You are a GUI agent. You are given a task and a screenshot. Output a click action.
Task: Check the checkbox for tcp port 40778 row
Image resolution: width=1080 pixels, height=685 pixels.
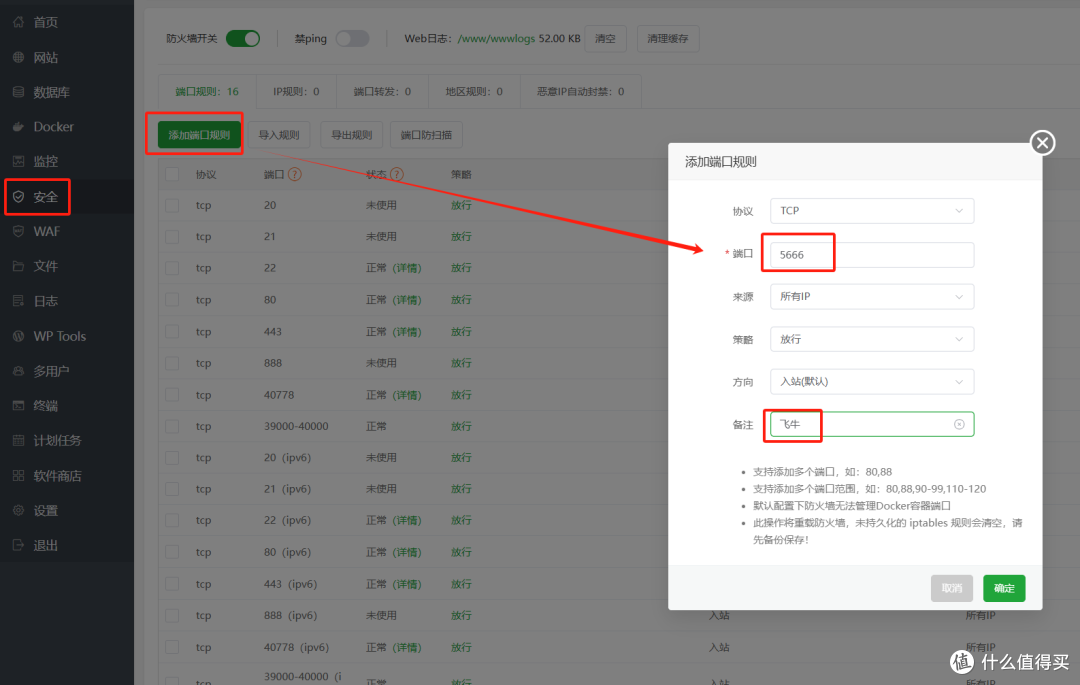point(172,395)
